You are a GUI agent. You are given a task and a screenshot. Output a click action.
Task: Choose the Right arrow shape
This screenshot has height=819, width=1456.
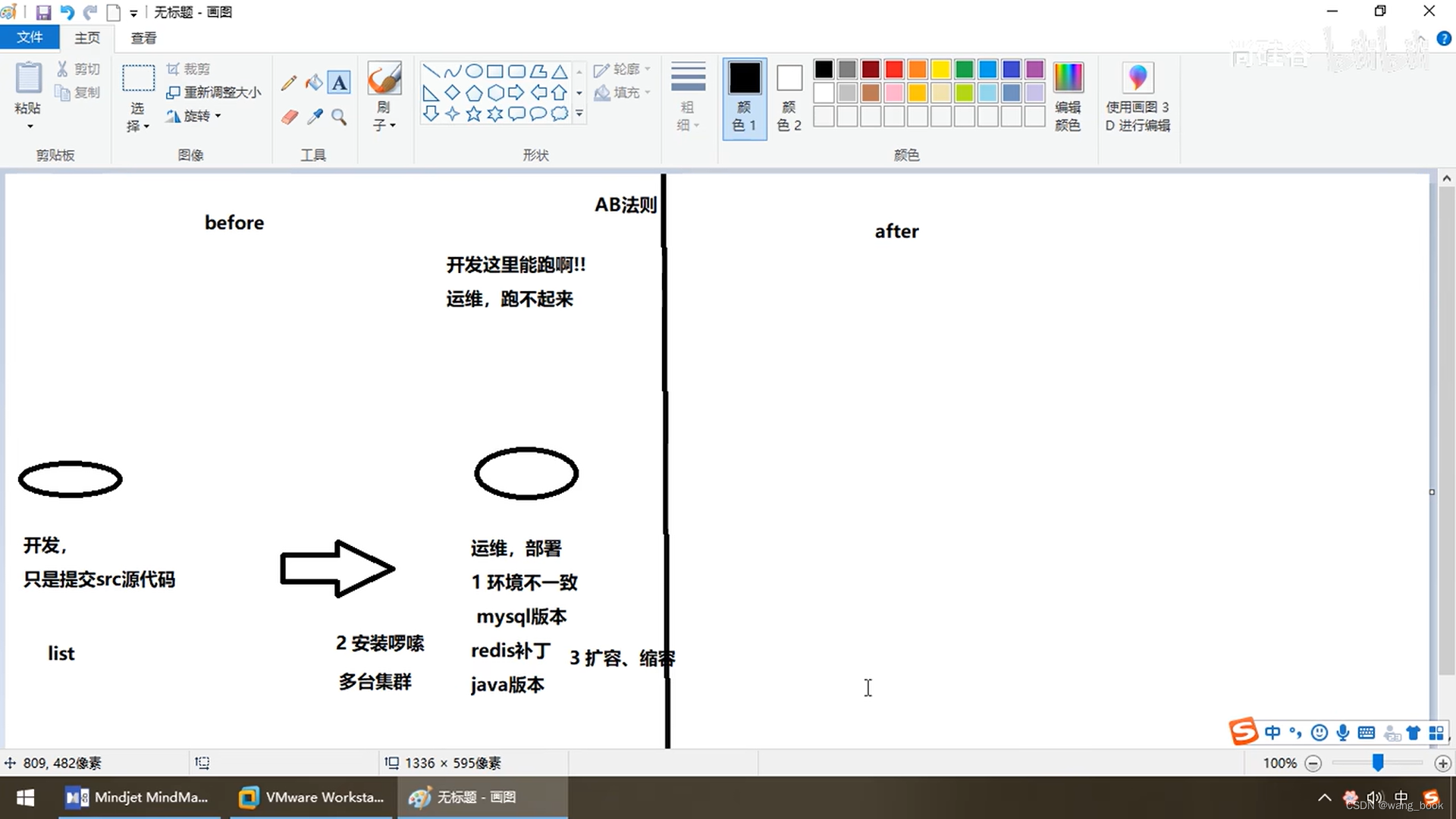516,93
